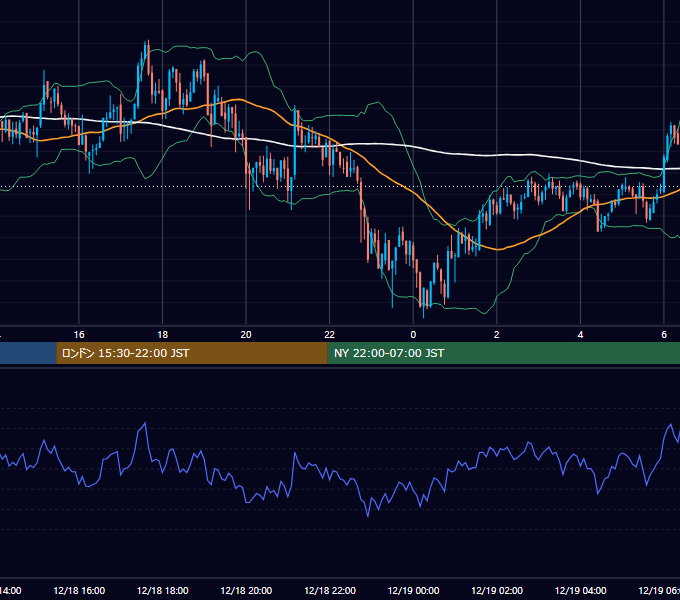Click the 12/18 18:00 date label

[163, 590]
